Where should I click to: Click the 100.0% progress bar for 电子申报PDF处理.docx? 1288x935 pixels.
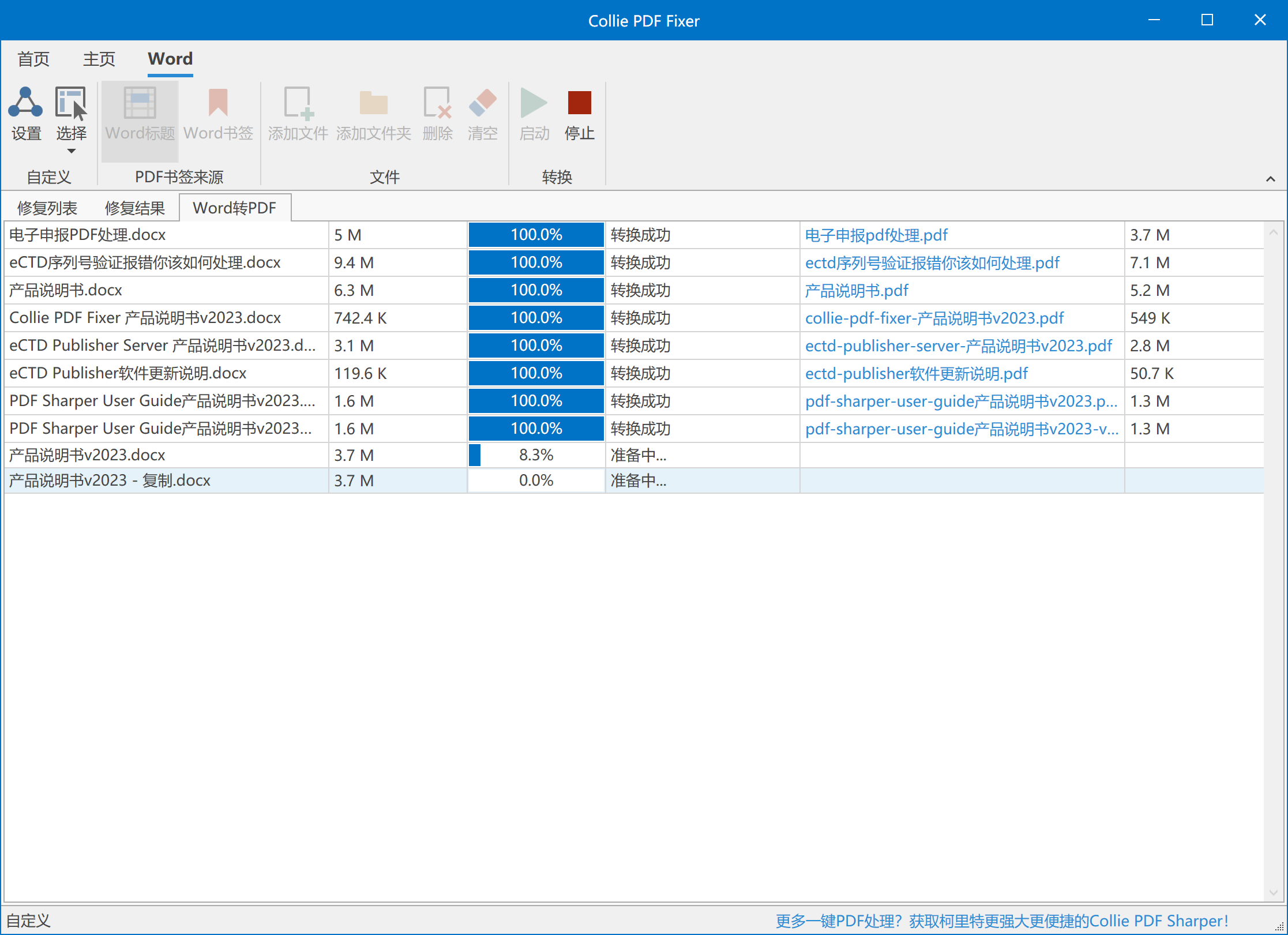536,235
